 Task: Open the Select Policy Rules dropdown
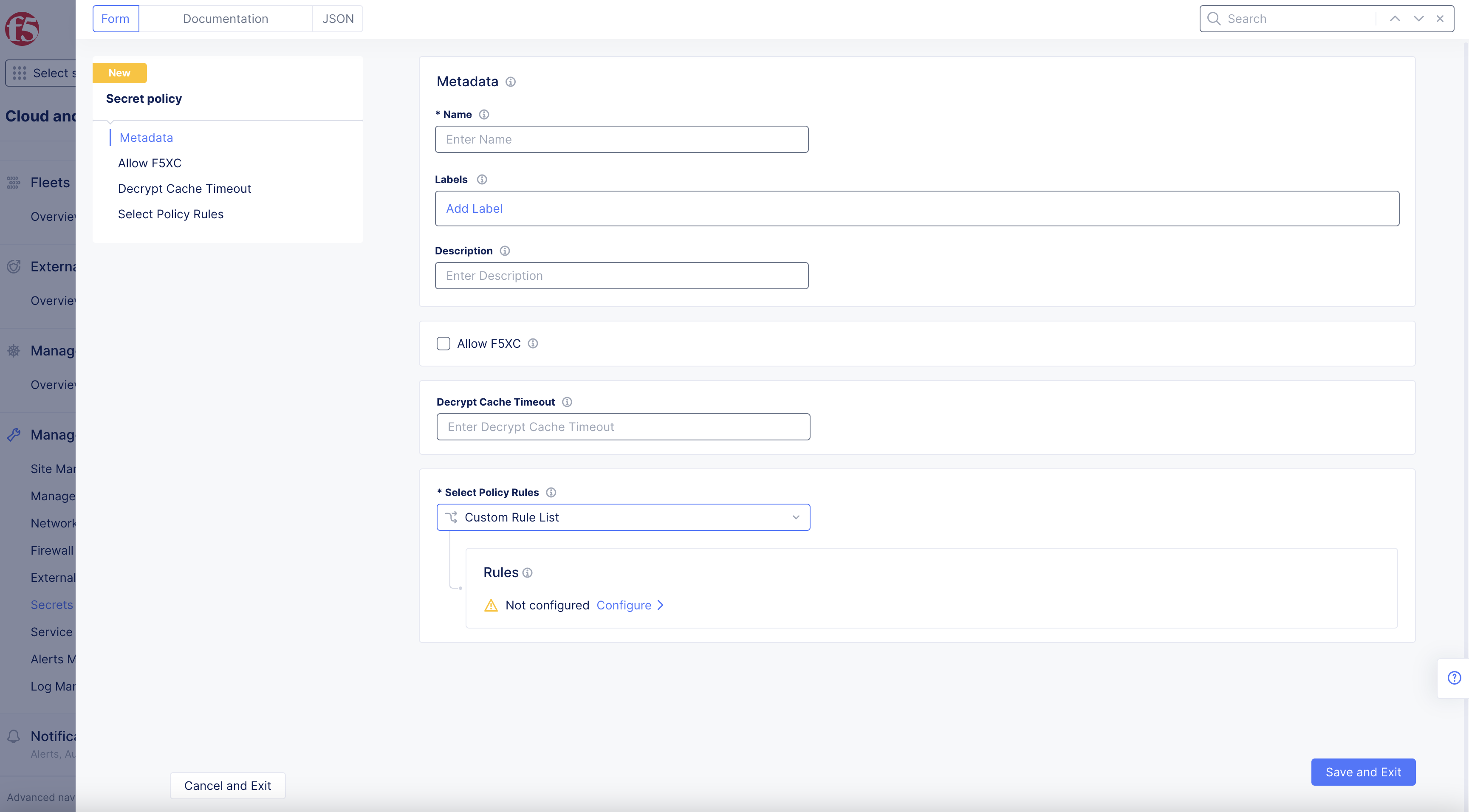[623, 517]
